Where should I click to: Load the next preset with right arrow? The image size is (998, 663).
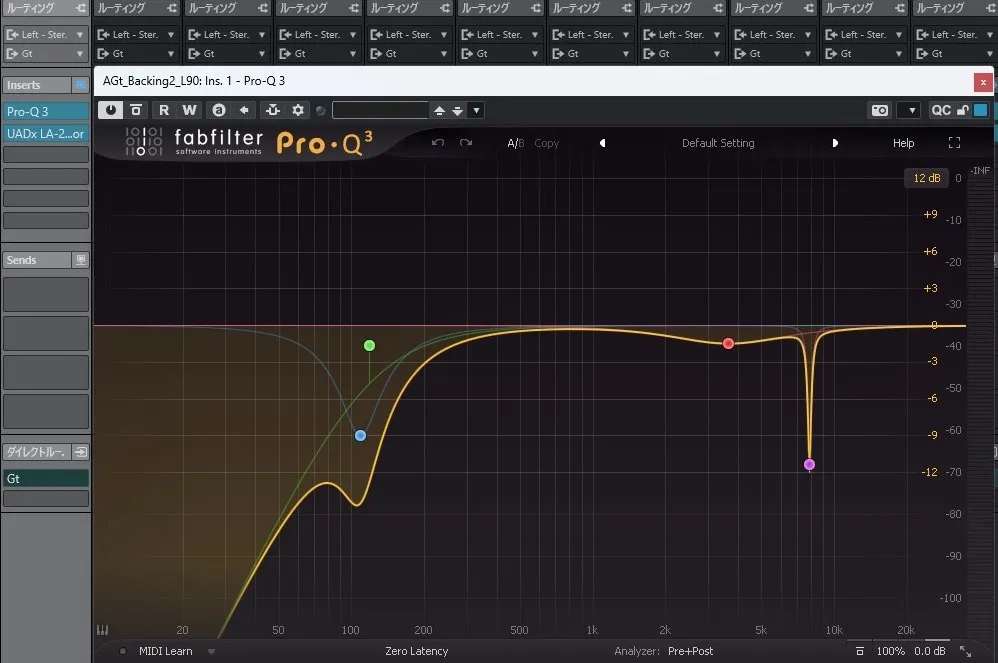click(x=835, y=143)
